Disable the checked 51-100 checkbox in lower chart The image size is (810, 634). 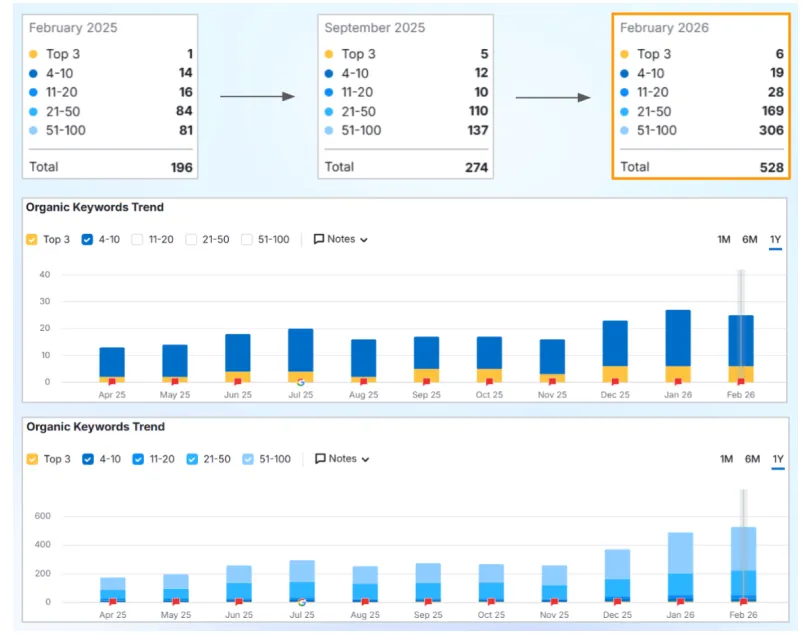[248, 459]
